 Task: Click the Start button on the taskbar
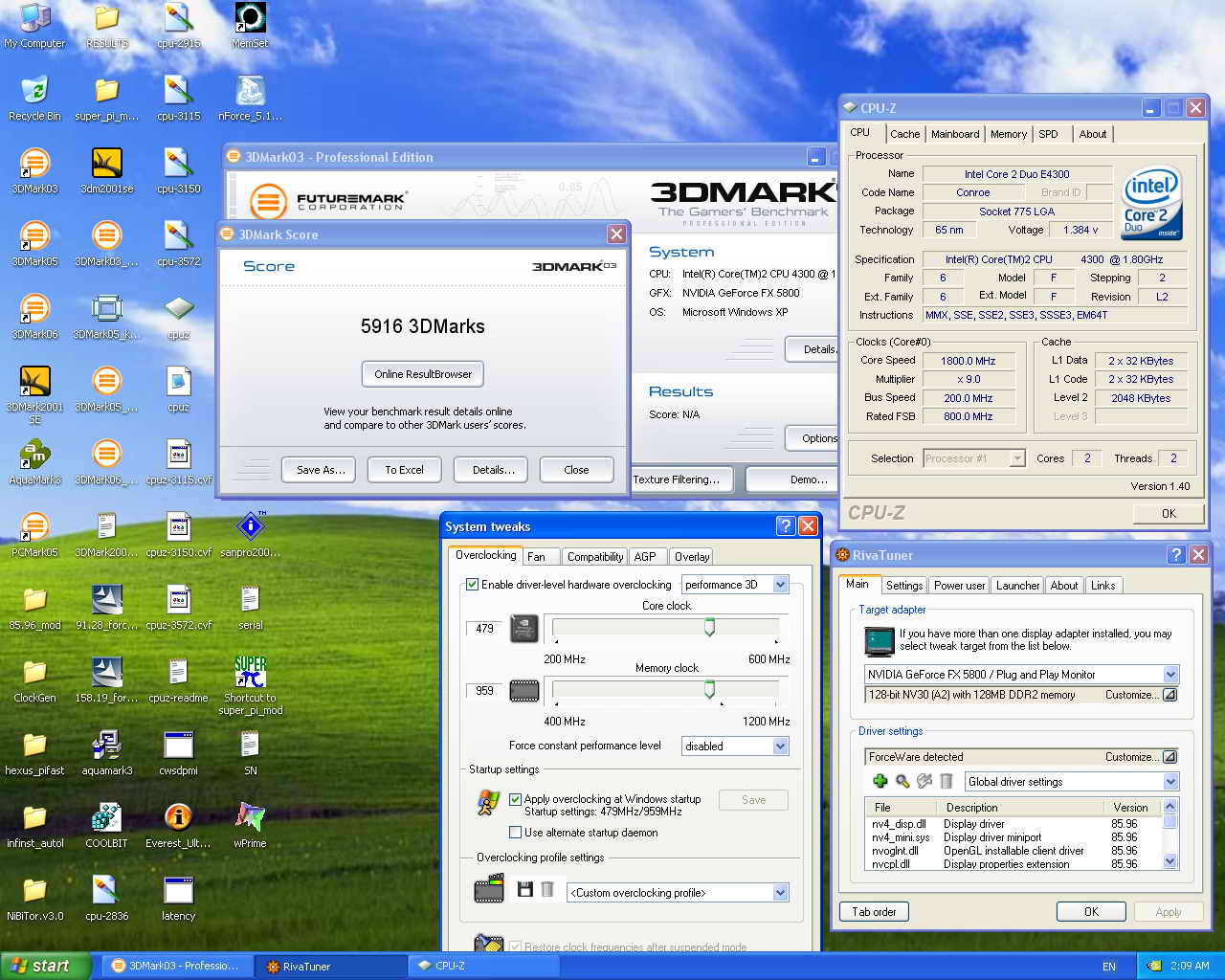click(x=45, y=966)
